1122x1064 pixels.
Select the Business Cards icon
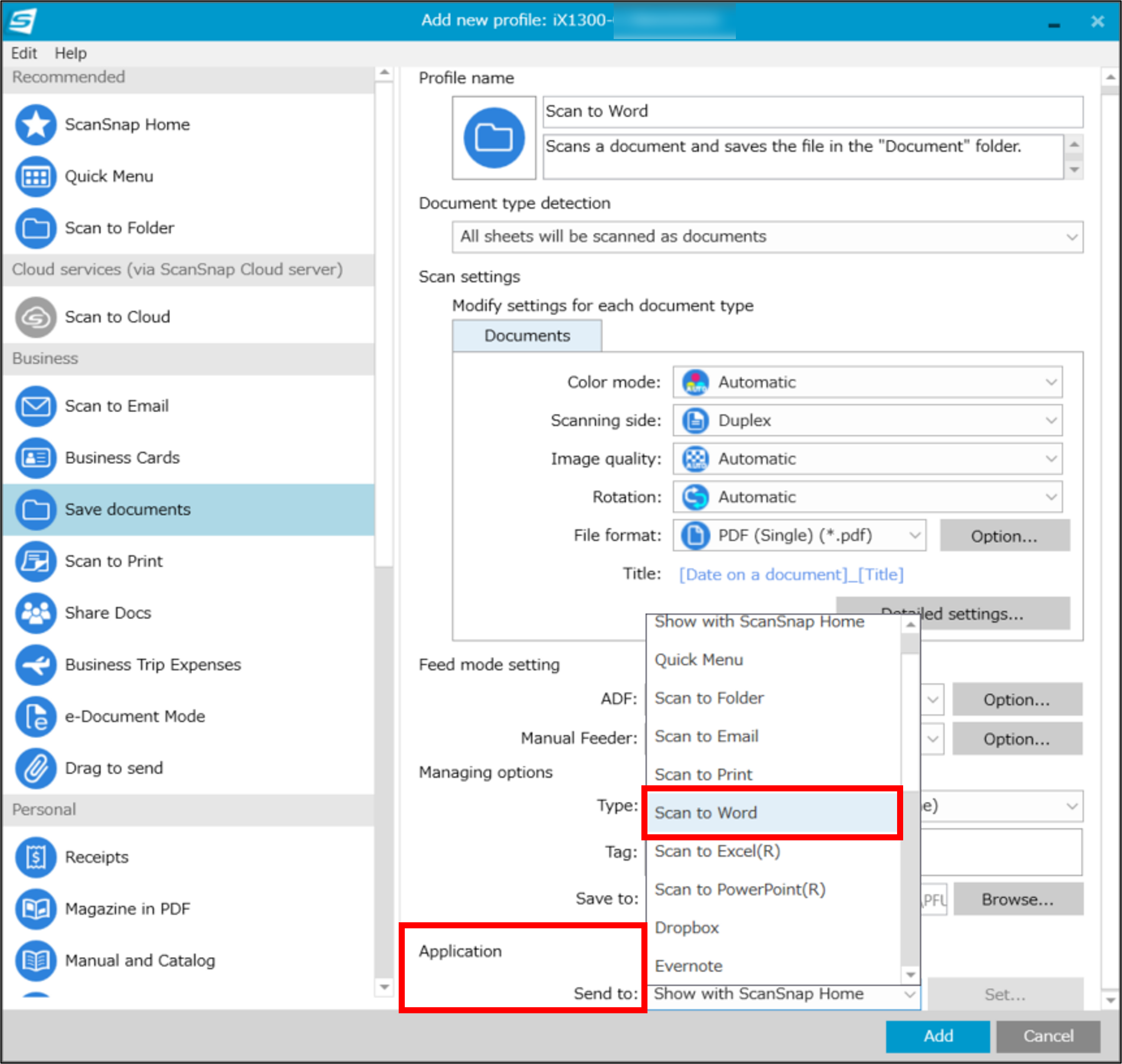(x=35, y=458)
